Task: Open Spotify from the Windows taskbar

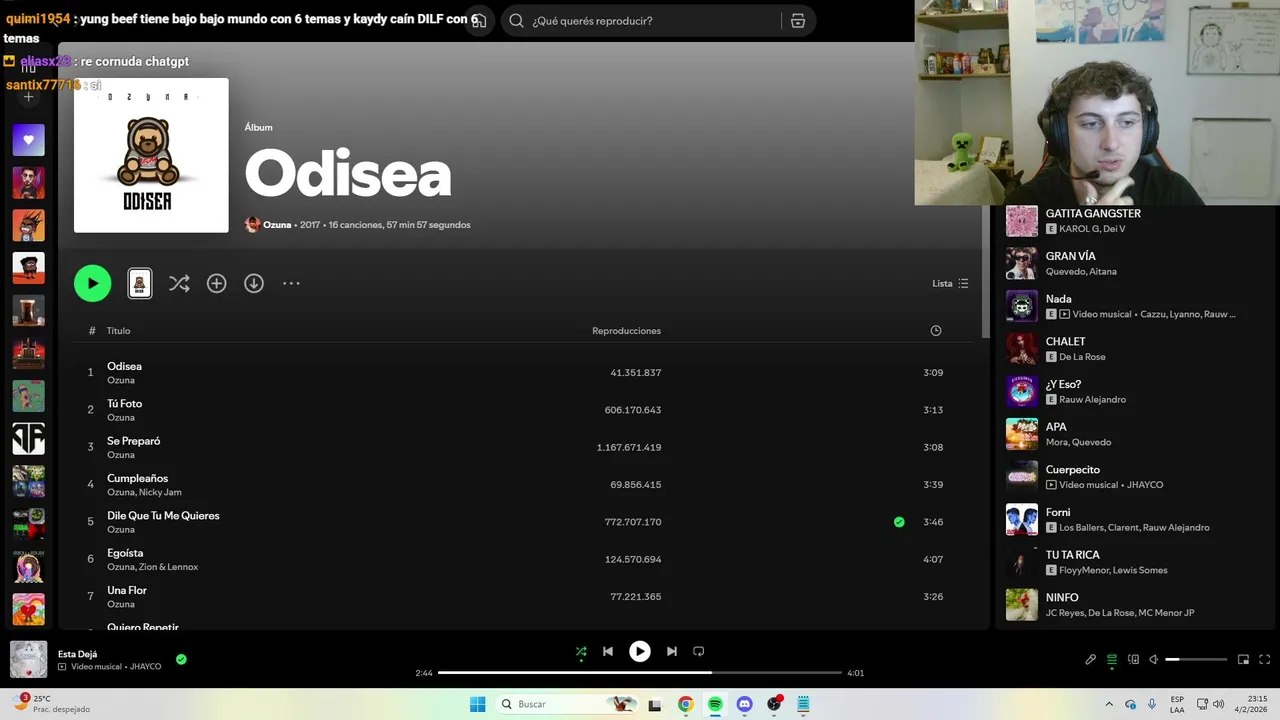Action: coord(715,704)
